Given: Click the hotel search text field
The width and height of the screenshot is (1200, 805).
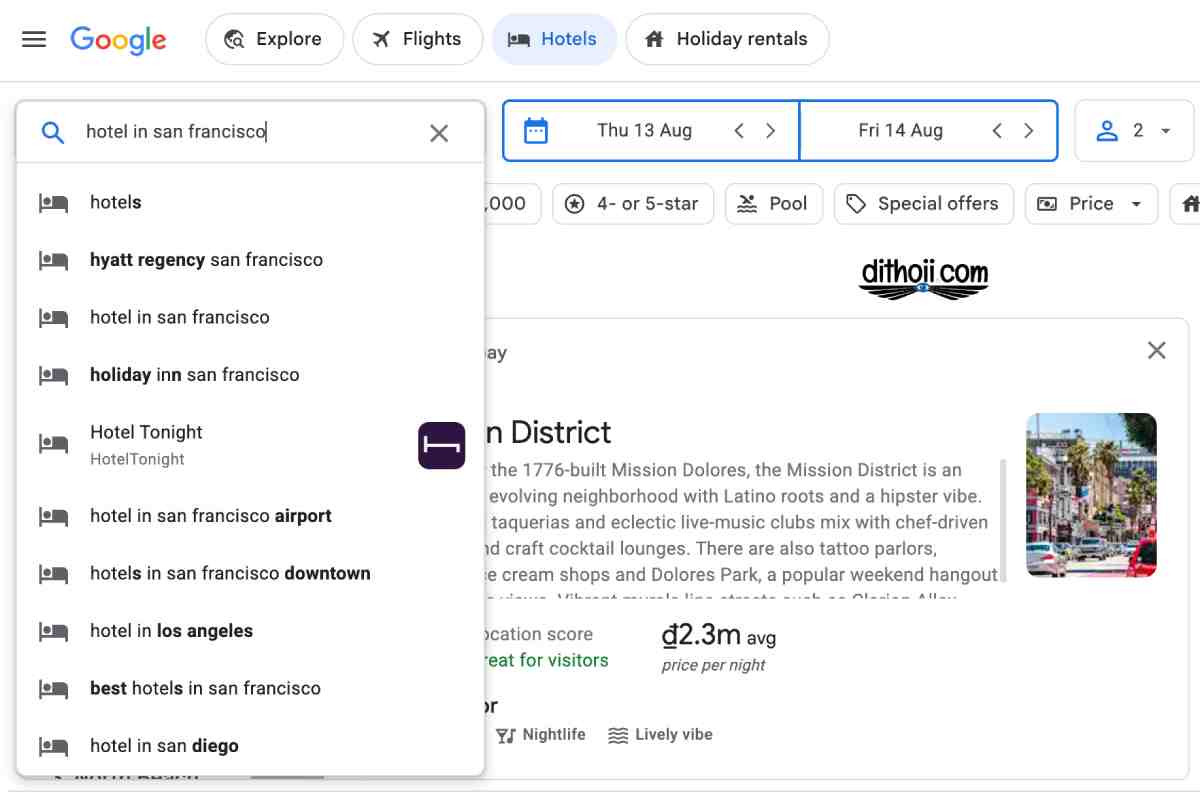Looking at the screenshot, I should pos(250,132).
